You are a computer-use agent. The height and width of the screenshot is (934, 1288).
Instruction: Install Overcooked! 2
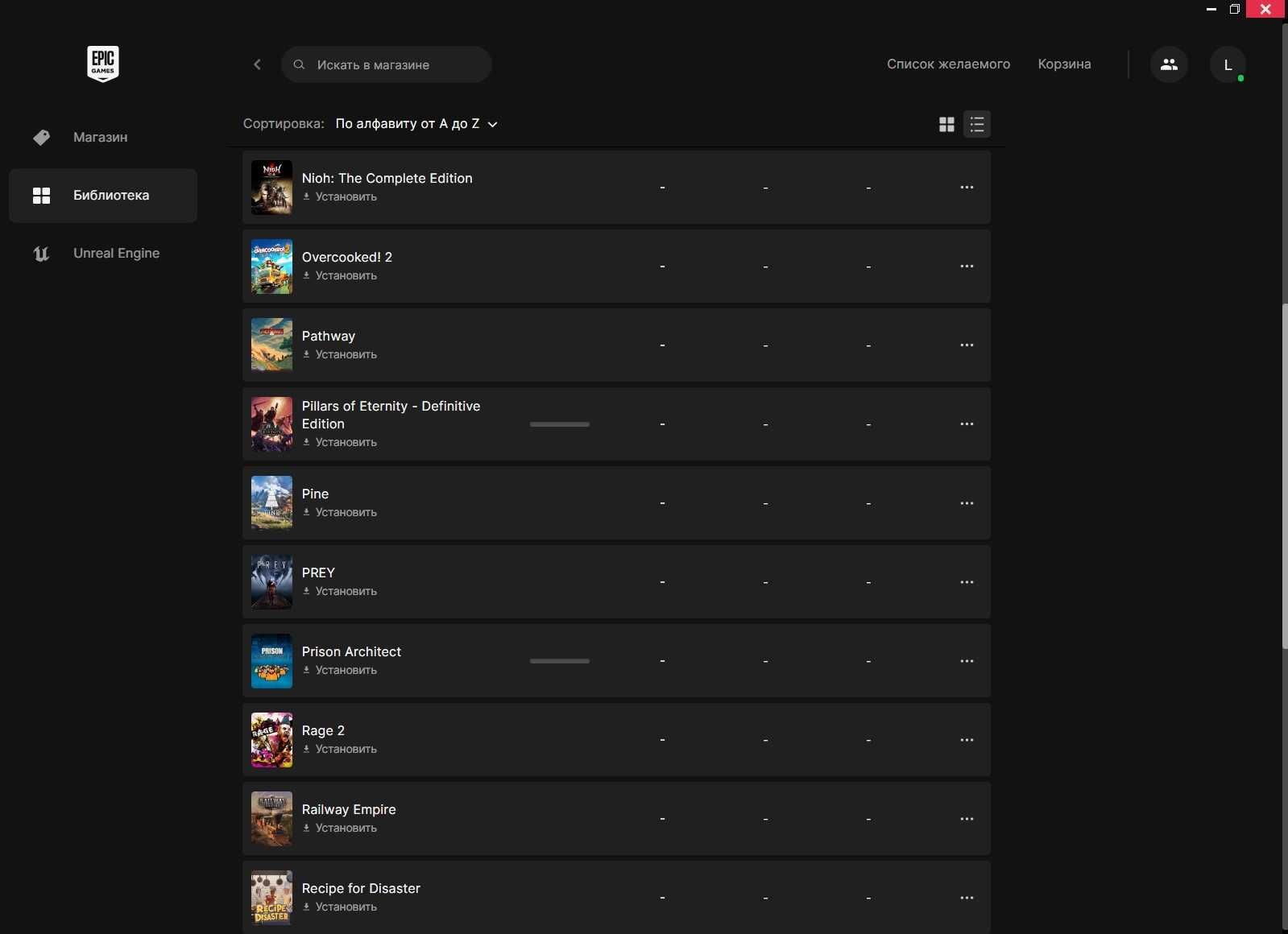pyautogui.click(x=340, y=276)
